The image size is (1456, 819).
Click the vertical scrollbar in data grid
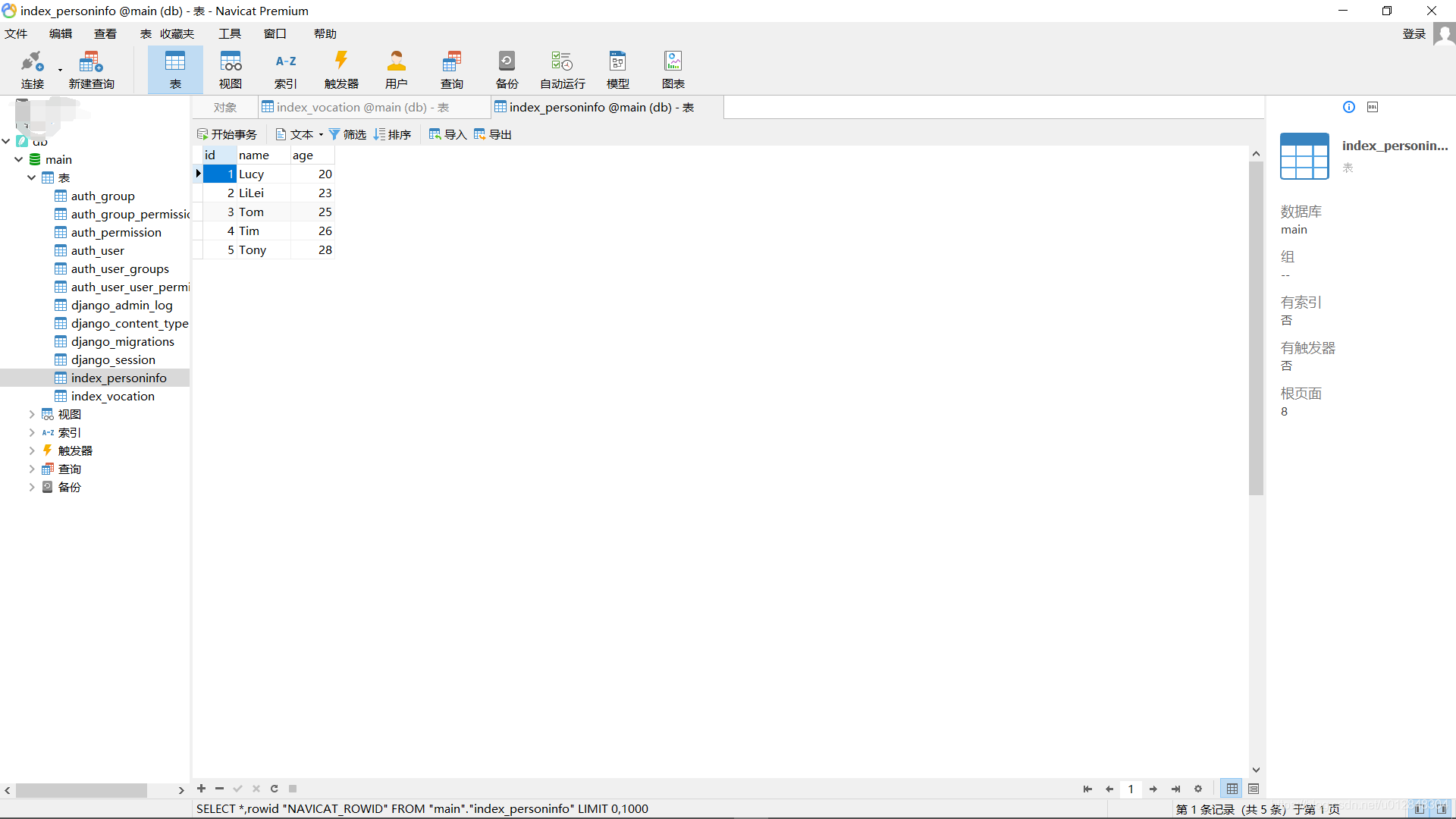pyautogui.click(x=1256, y=328)
